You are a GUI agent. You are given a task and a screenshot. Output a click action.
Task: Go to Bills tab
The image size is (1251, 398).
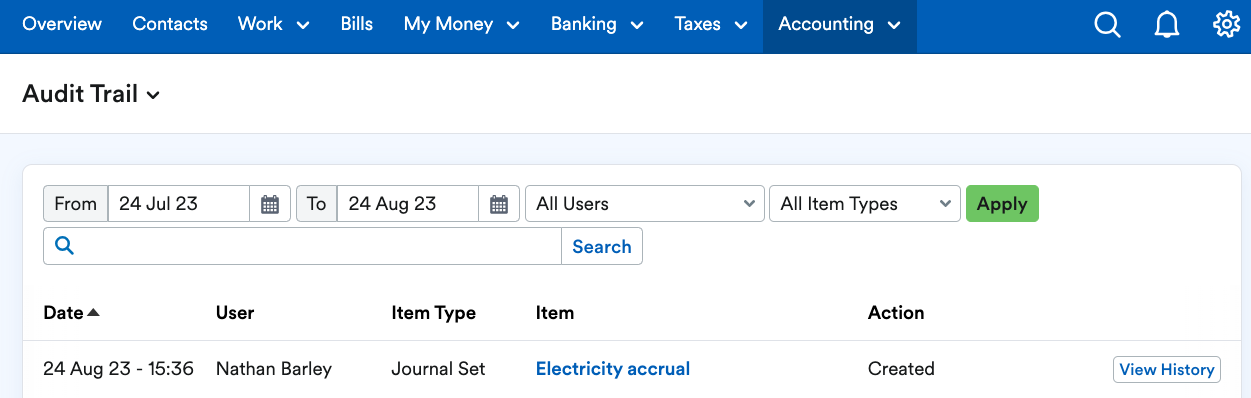tap(356, 25)
